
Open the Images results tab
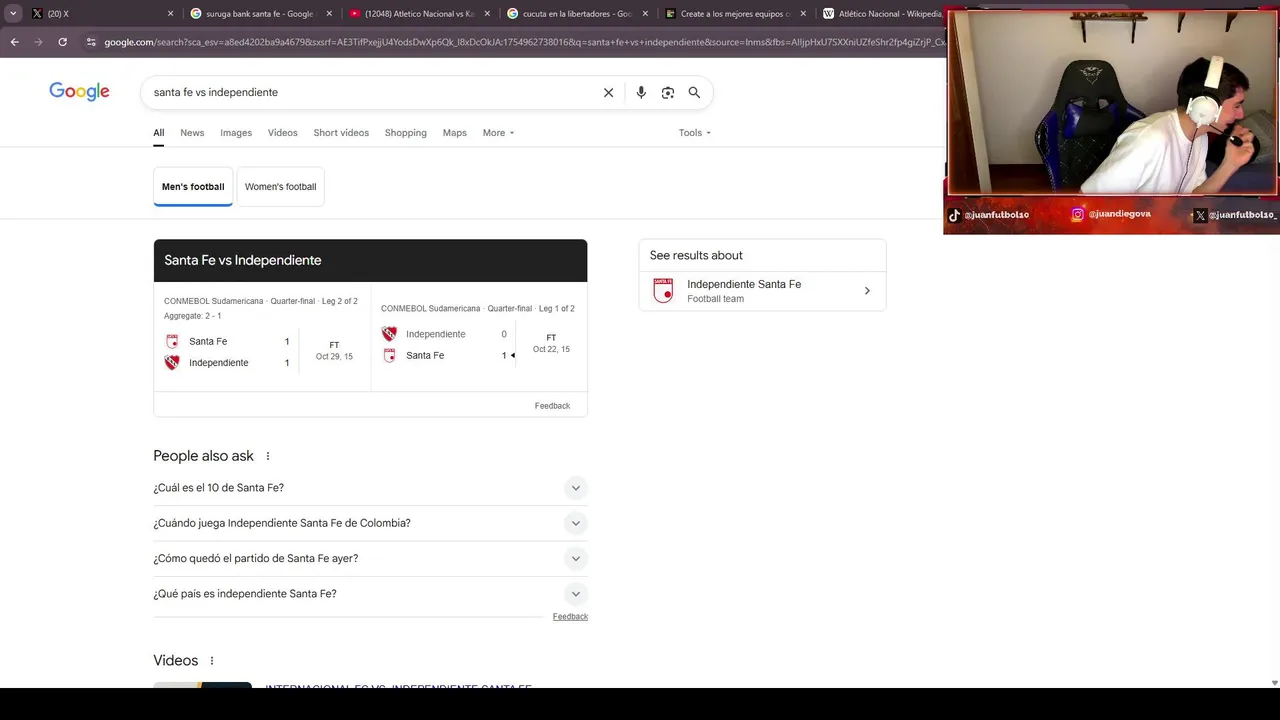[x=236, y=132]
